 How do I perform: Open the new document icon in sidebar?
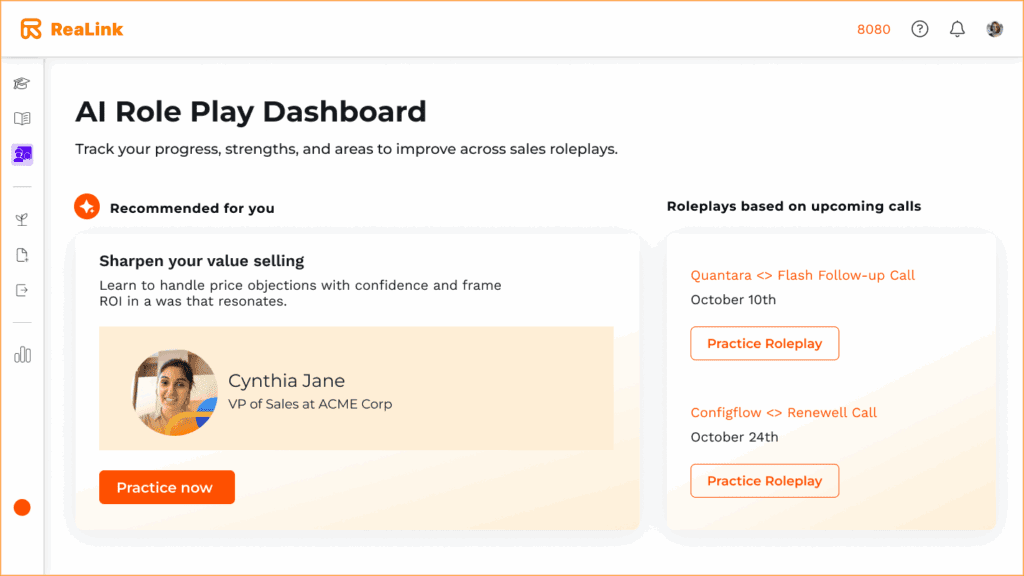(x=22, y=254)
